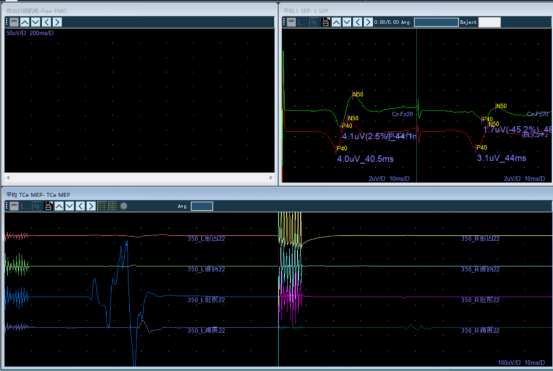The width and height of the screenshot is (553, 371).
Task: Click the 'Cz-Fz20' label on left SEP trace
Action: [x=402, y=114]
